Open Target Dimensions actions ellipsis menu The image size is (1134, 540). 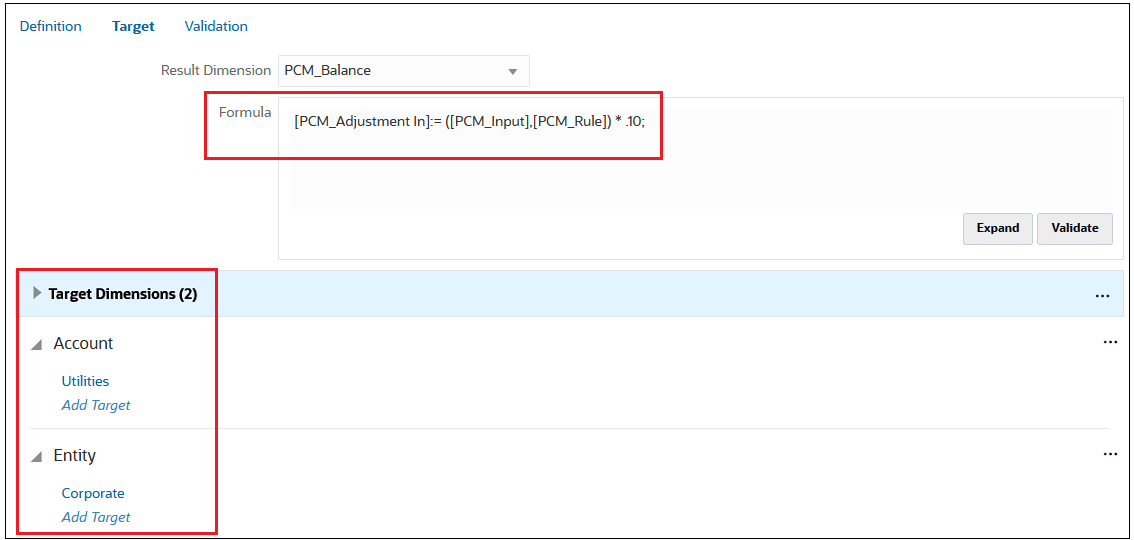point(1102,295)
